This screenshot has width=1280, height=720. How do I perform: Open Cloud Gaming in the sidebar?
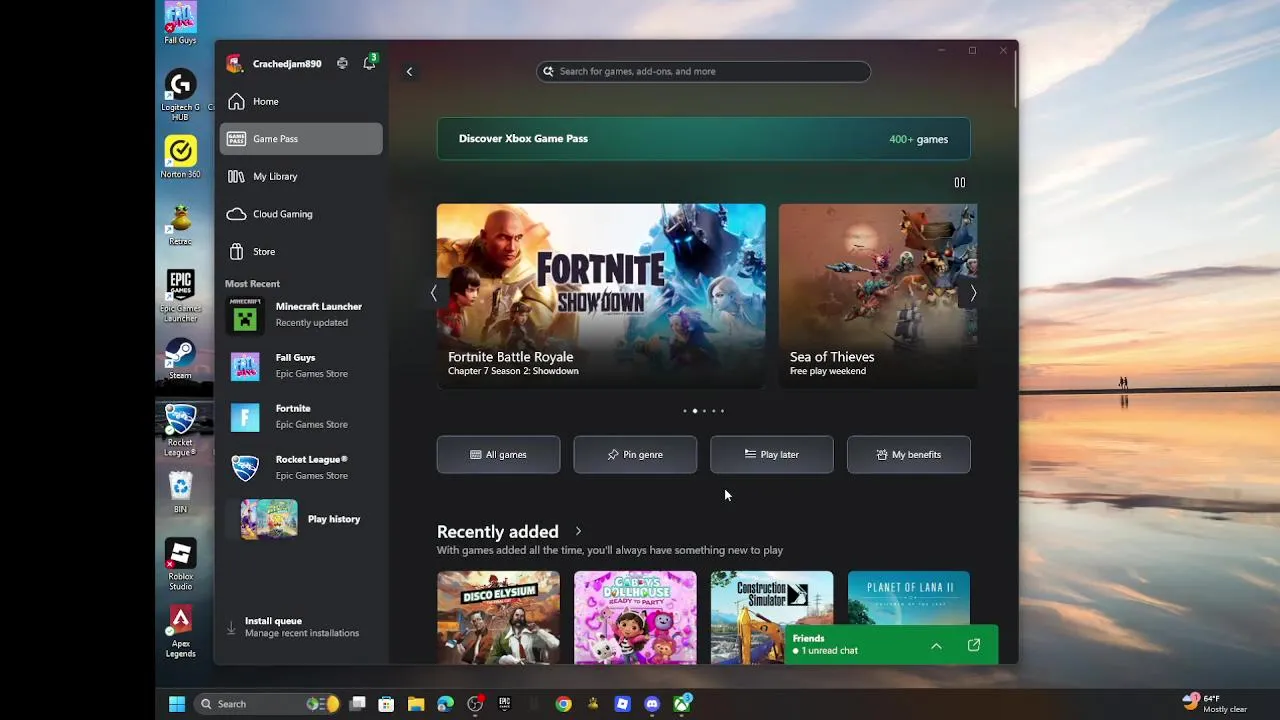click(x=301, y=214)
